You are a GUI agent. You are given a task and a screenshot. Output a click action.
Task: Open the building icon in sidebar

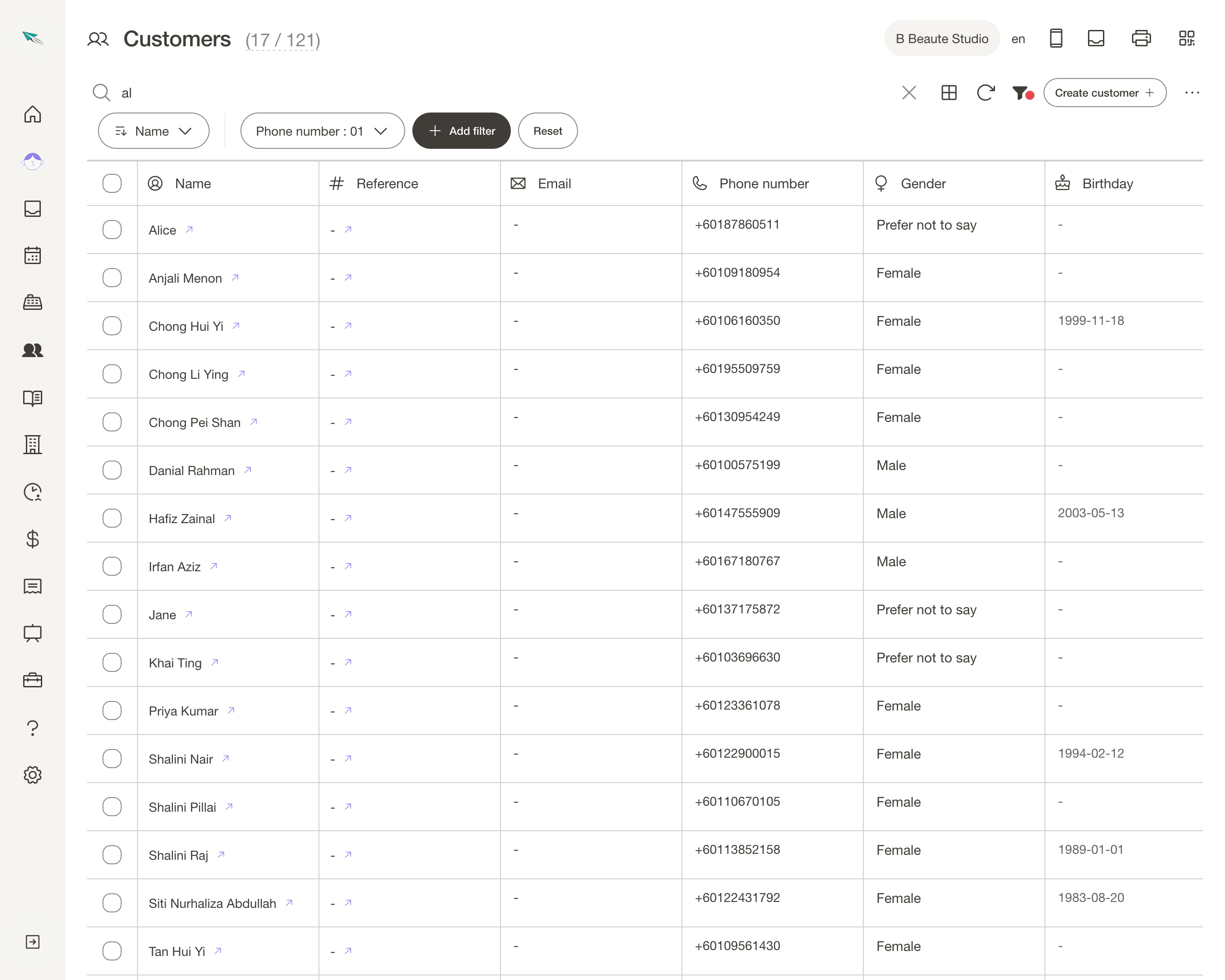(x=32, y=444)
